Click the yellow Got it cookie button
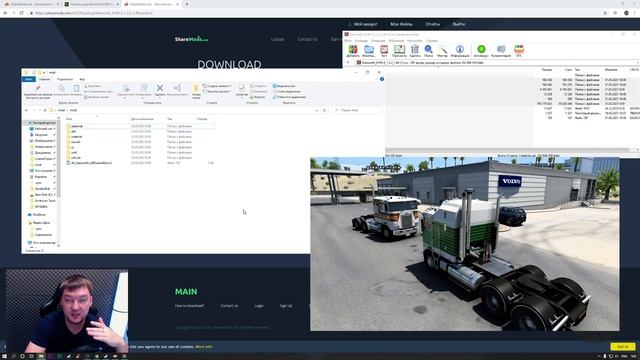Screen dimensions: 640x360 (623, 347)
